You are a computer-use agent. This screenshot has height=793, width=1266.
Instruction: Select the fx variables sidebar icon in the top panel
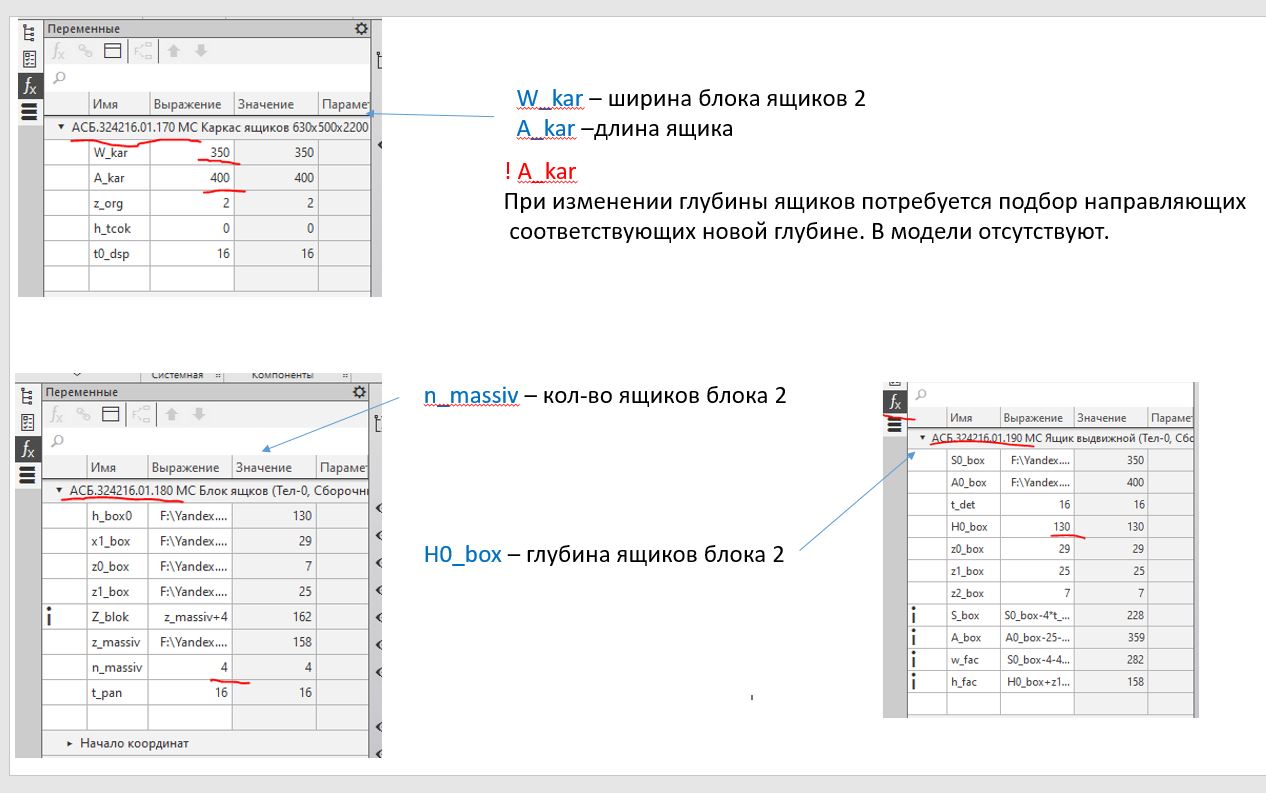[x=29, y=84]
